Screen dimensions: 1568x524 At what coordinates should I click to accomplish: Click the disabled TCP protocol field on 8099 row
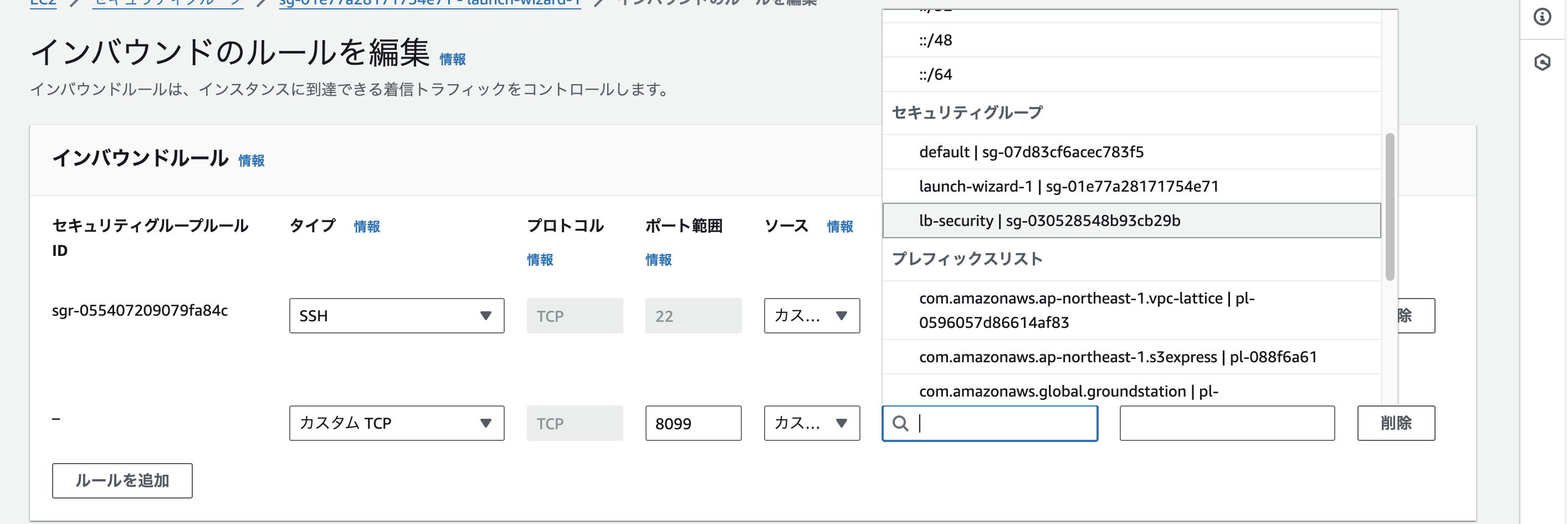point(575,423)
